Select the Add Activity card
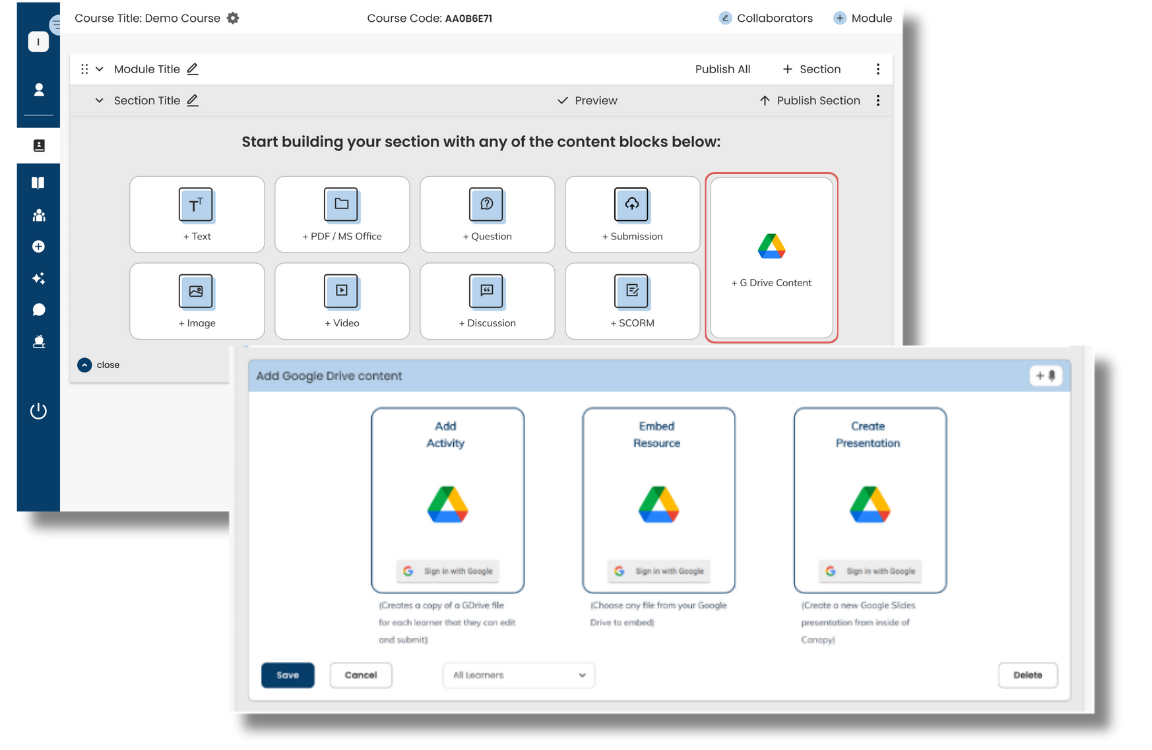 pos(447,500)
